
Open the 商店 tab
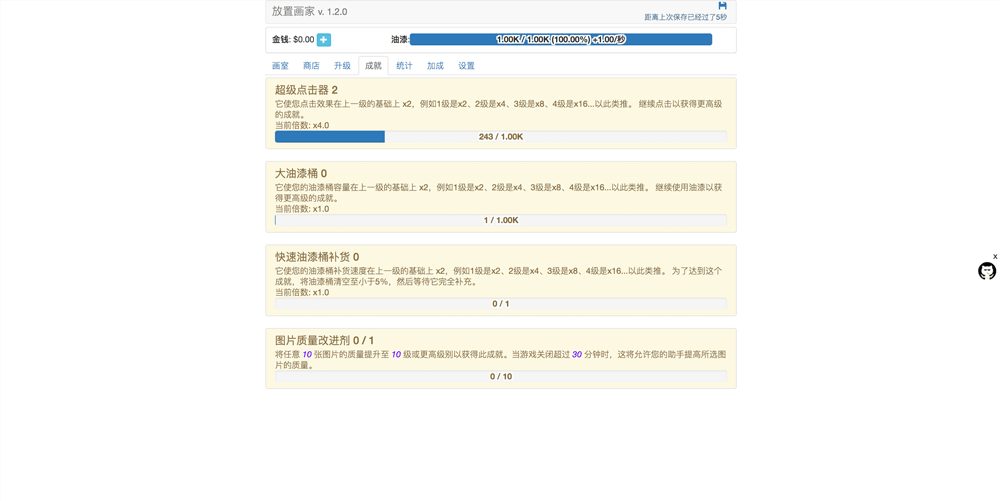[x=311, y=66]
